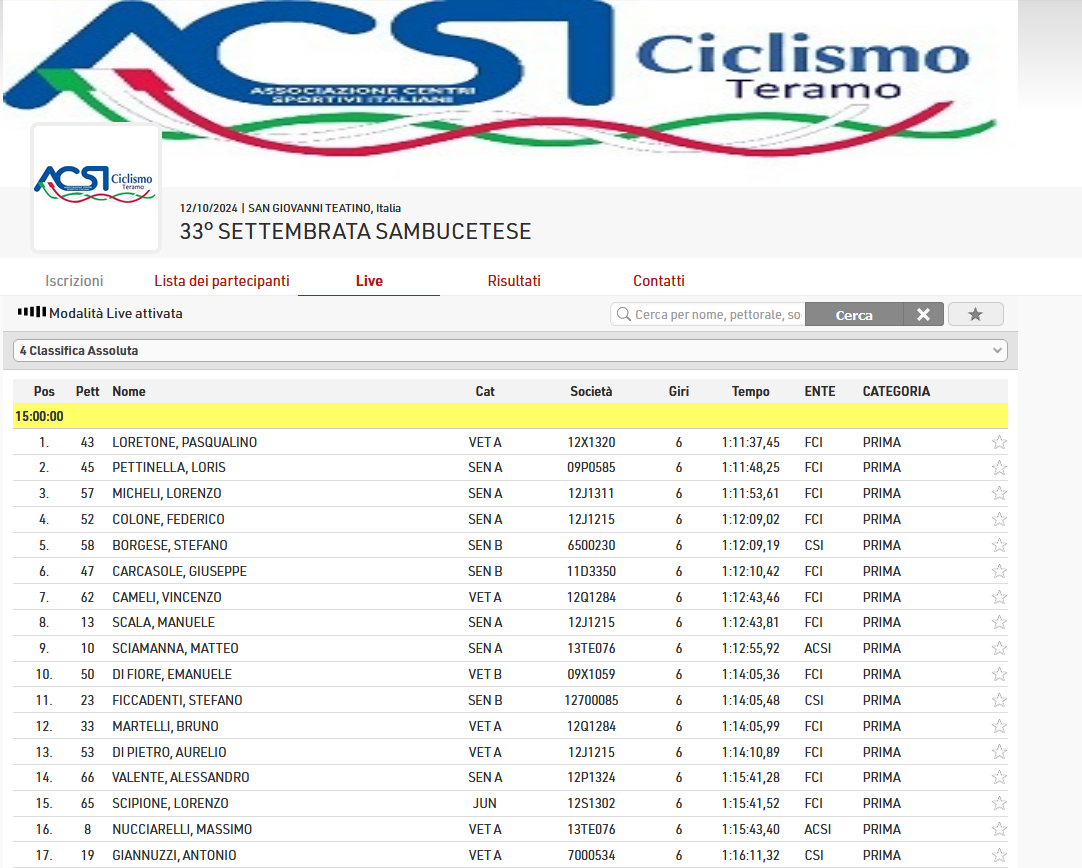Star DI FIORE, EMANUELE as favorite
Screen dimensions: 1082x868
coord(999,674)
